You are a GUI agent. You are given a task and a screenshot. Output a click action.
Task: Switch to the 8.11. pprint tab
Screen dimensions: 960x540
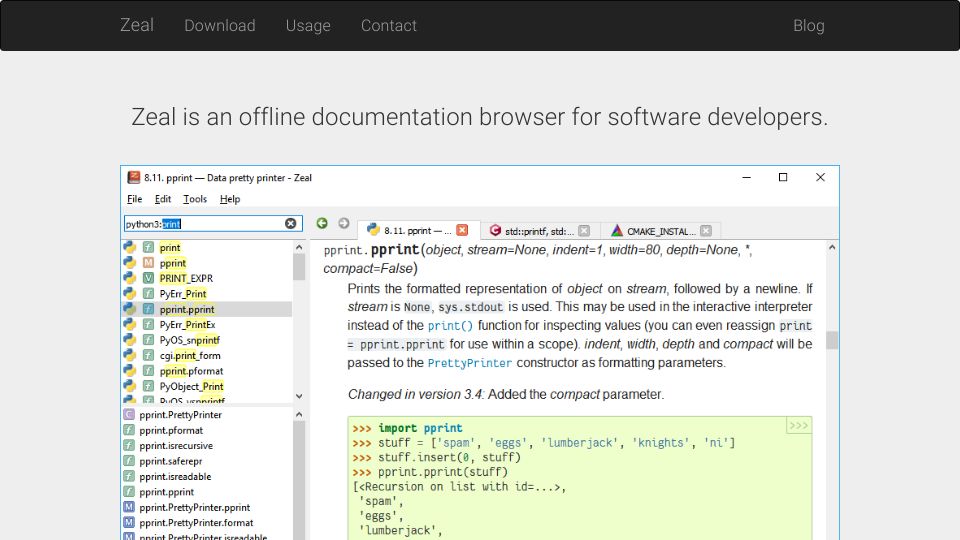click(418, 231)
